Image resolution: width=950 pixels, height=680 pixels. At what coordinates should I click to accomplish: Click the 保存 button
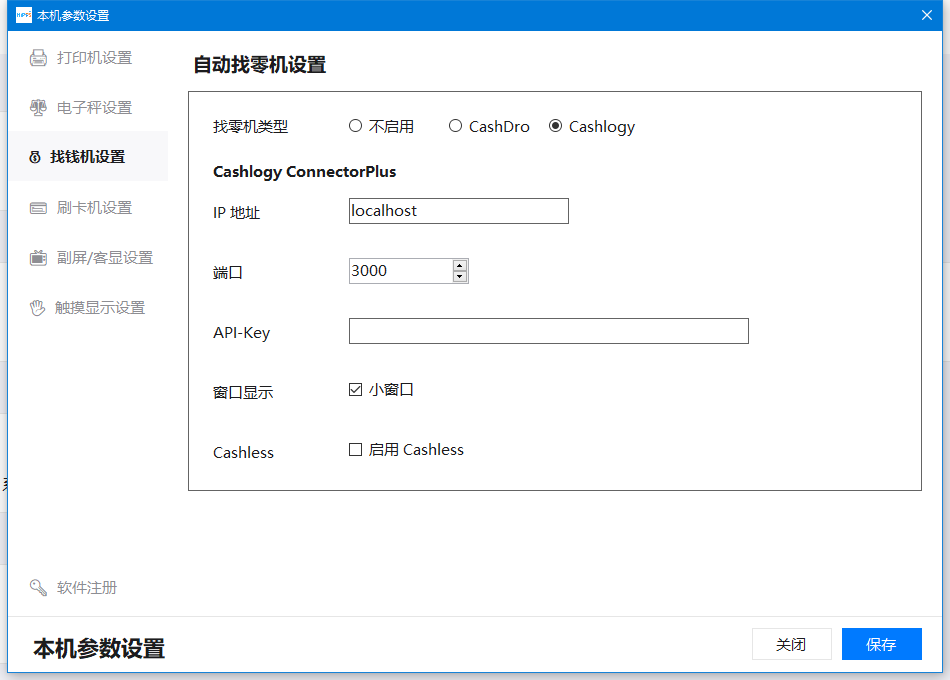[x=882, y=644]
